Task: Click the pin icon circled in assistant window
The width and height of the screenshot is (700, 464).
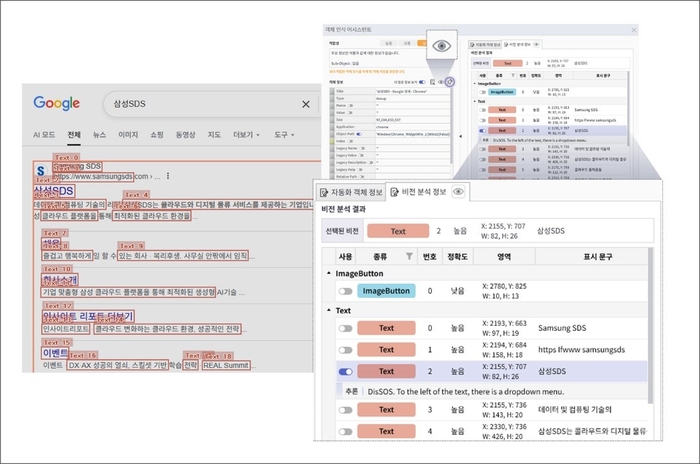Action: pos(450,82)
